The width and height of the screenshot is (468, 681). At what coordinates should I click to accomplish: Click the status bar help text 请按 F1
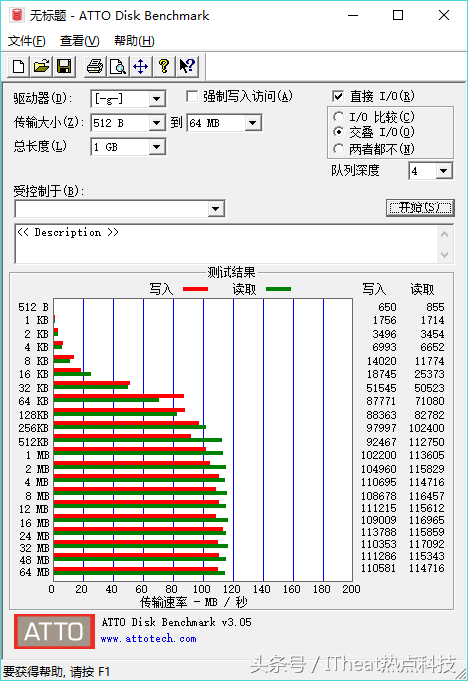point(90,672)
